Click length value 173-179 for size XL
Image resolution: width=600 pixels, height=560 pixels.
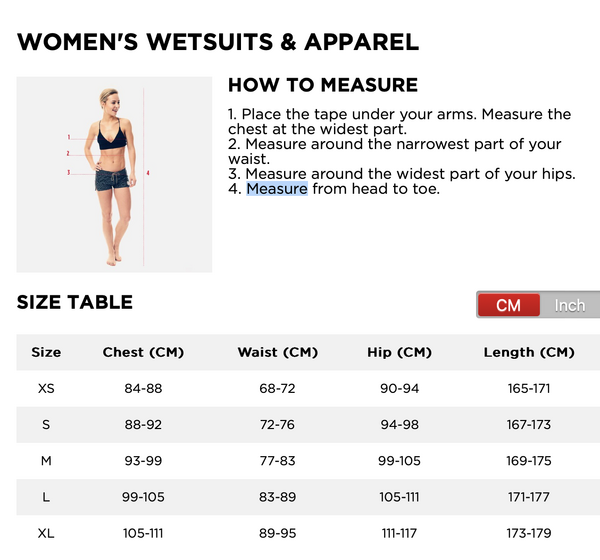(x=529, y=533)
